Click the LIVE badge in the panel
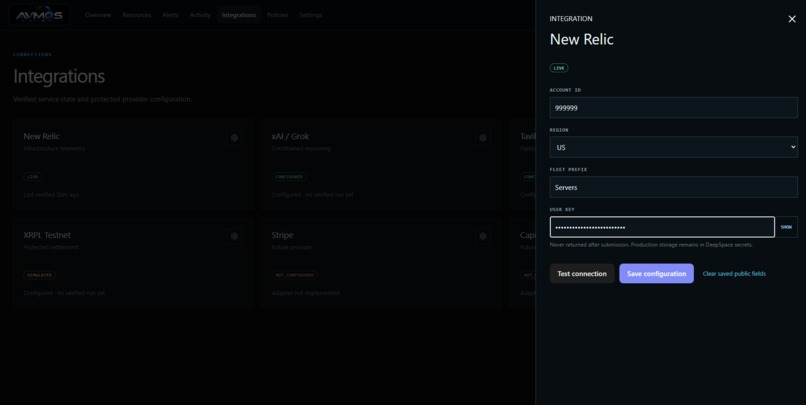The width and height of the screenshot is (806, 405). pyautogui.click(x=559, y=68)
